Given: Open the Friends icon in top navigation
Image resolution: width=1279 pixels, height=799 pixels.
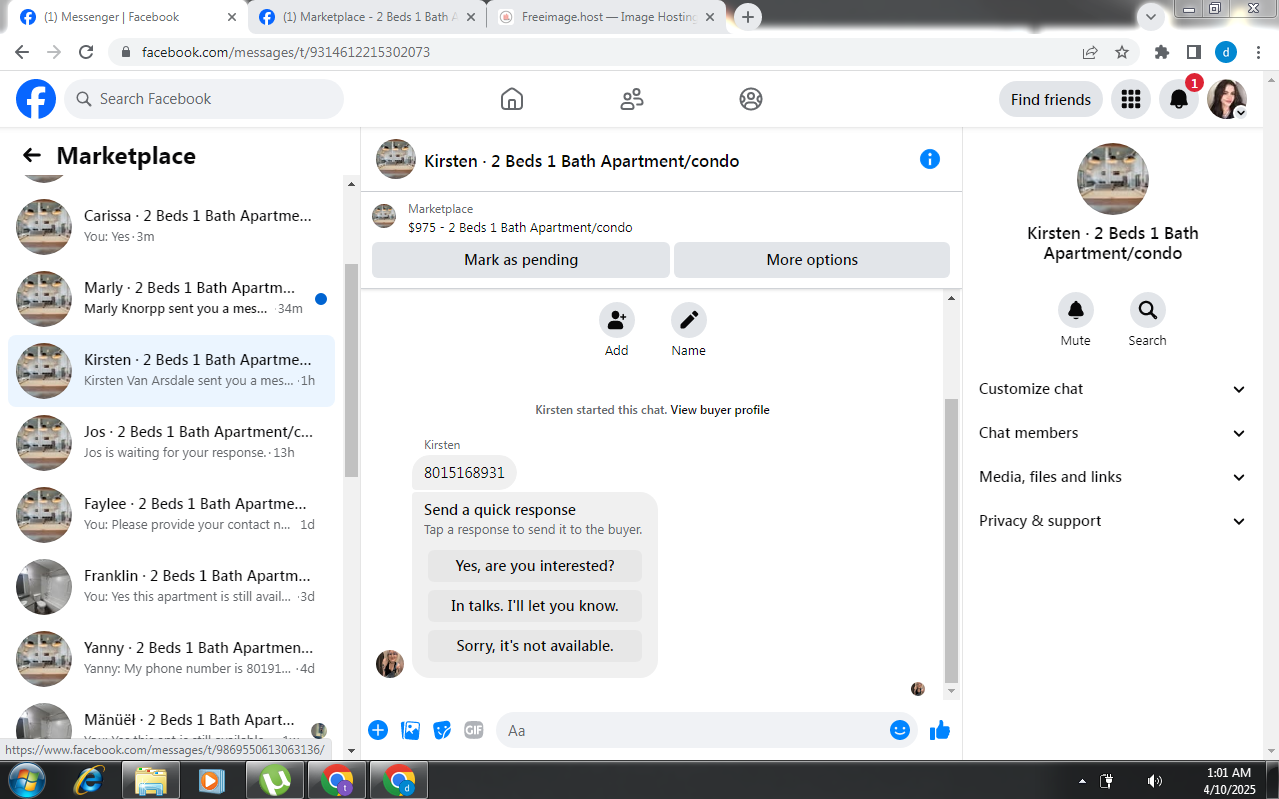Looking at the screenshot, I should (x=632, y=99).
